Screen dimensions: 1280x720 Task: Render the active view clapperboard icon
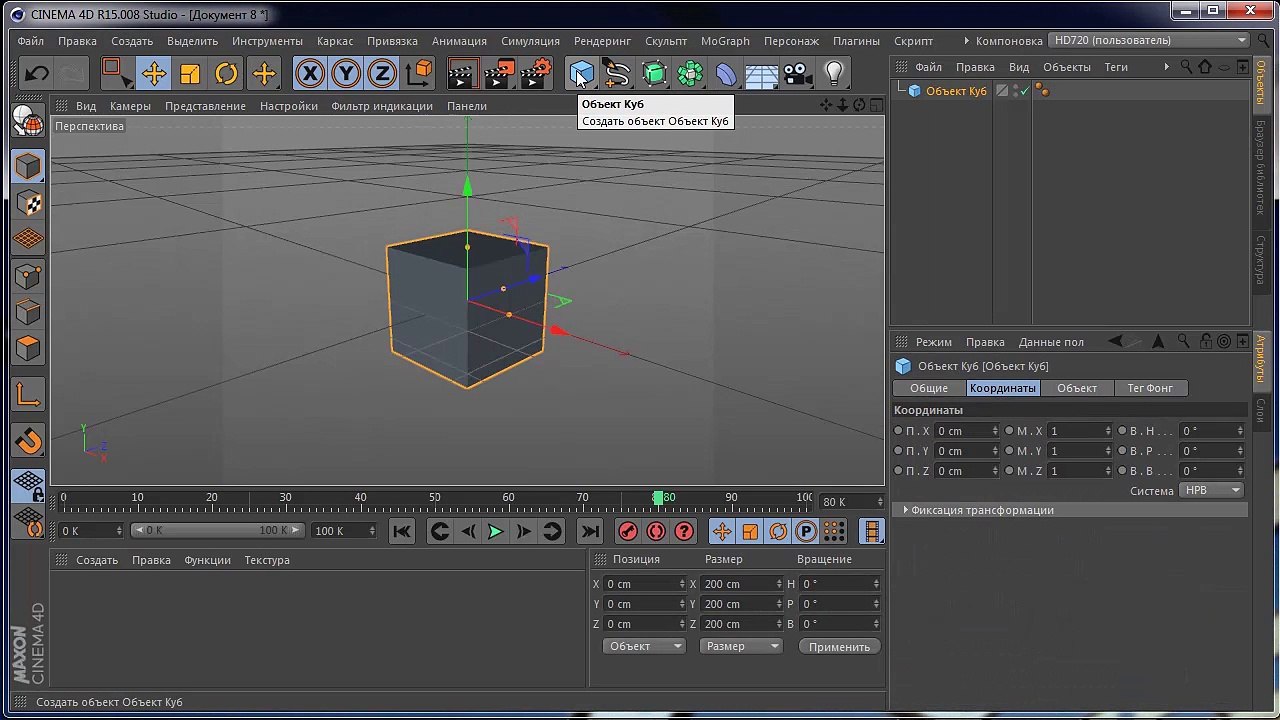[462, 73]
